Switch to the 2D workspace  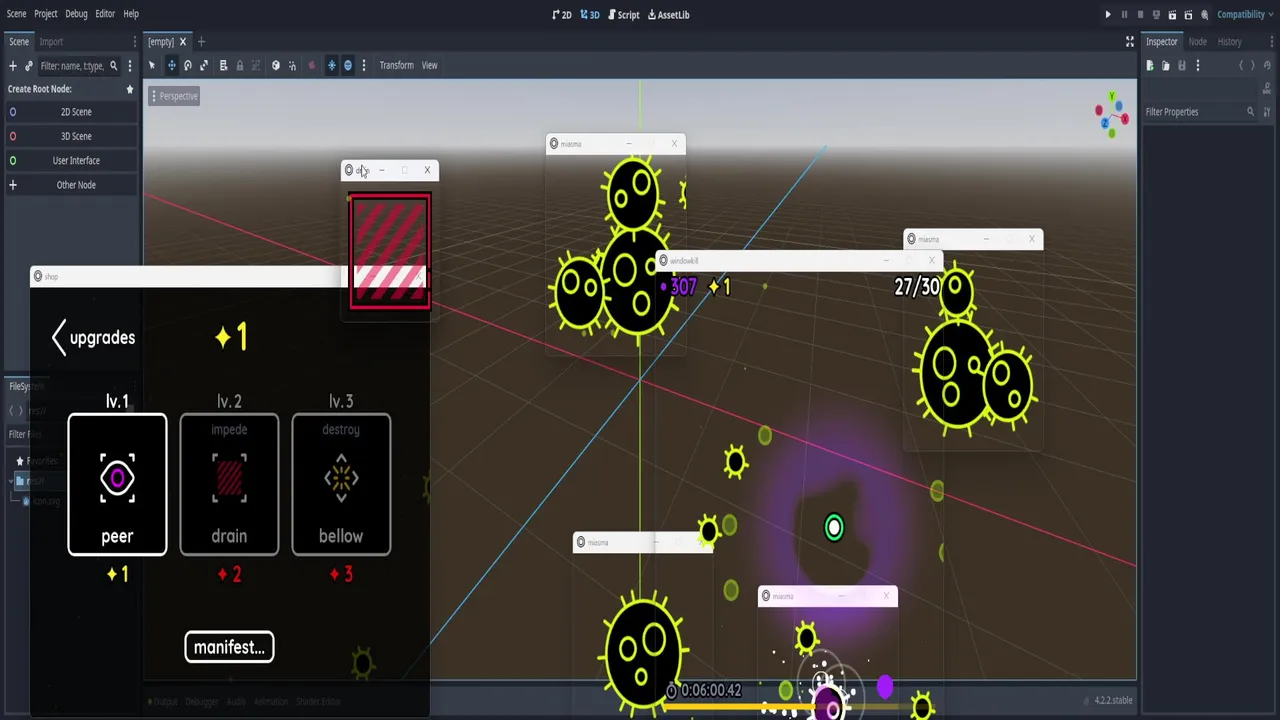point(562,15)
